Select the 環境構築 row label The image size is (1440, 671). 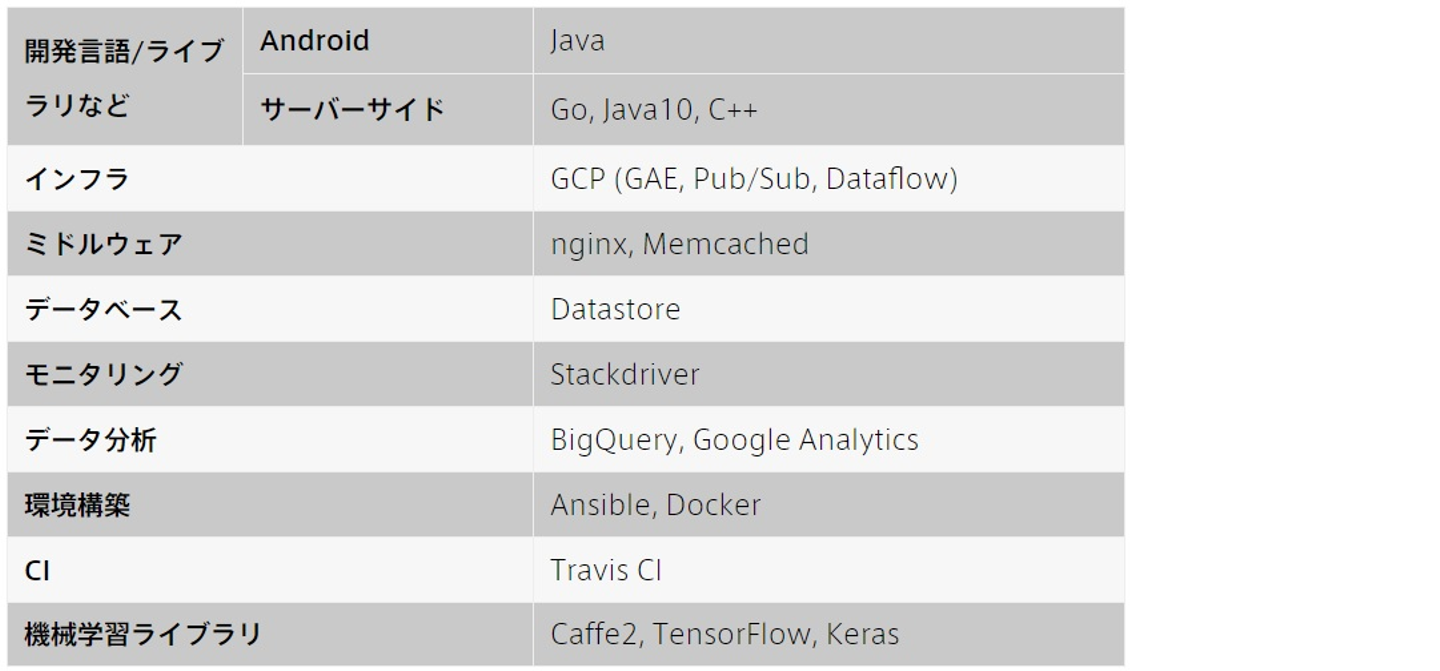(78, 505)
